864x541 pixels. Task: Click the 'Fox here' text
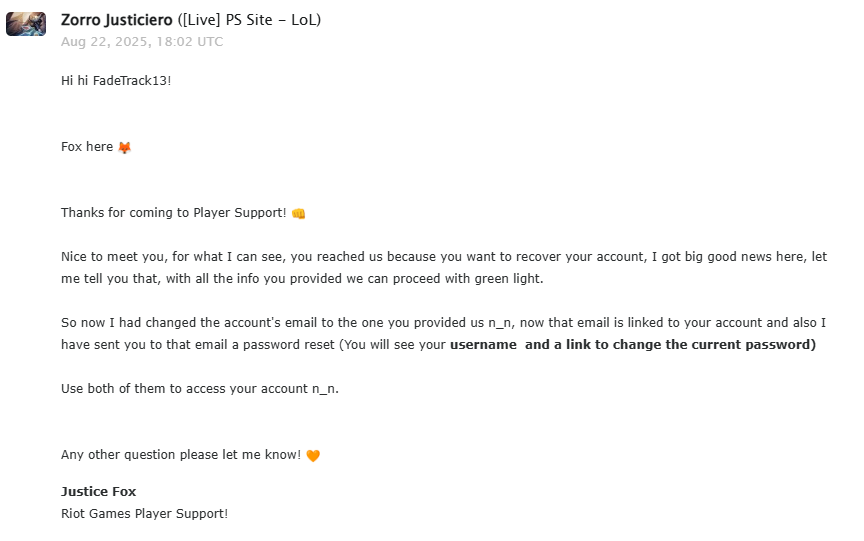coord(87,147)
